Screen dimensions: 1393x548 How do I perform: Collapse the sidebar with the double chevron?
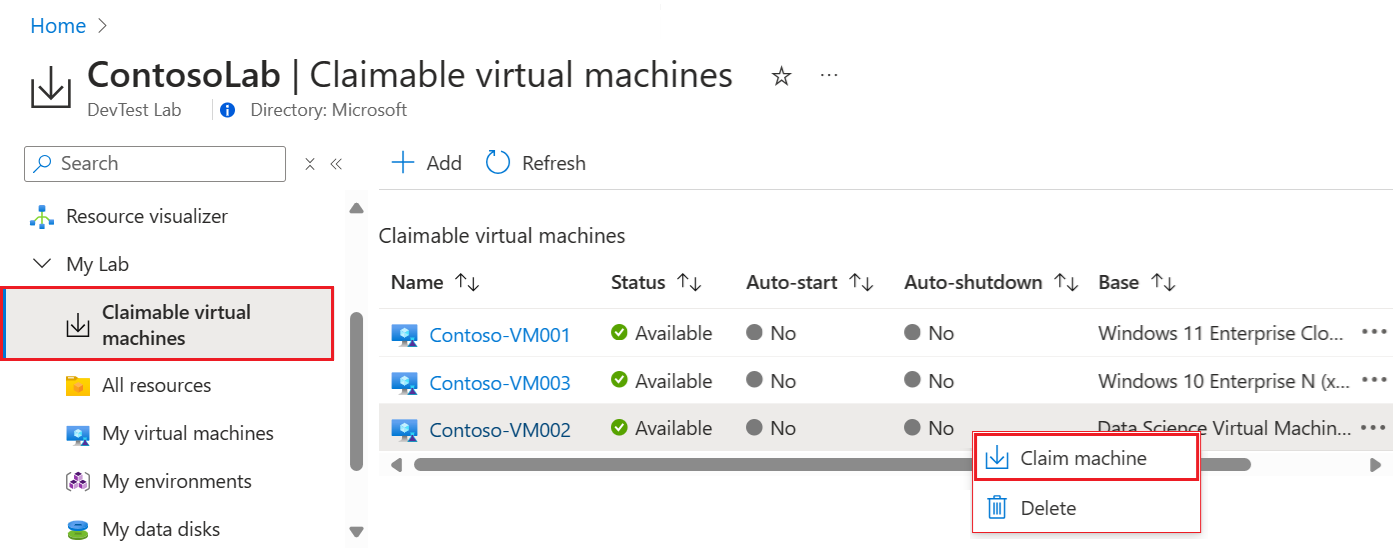(x=336, y=164)
